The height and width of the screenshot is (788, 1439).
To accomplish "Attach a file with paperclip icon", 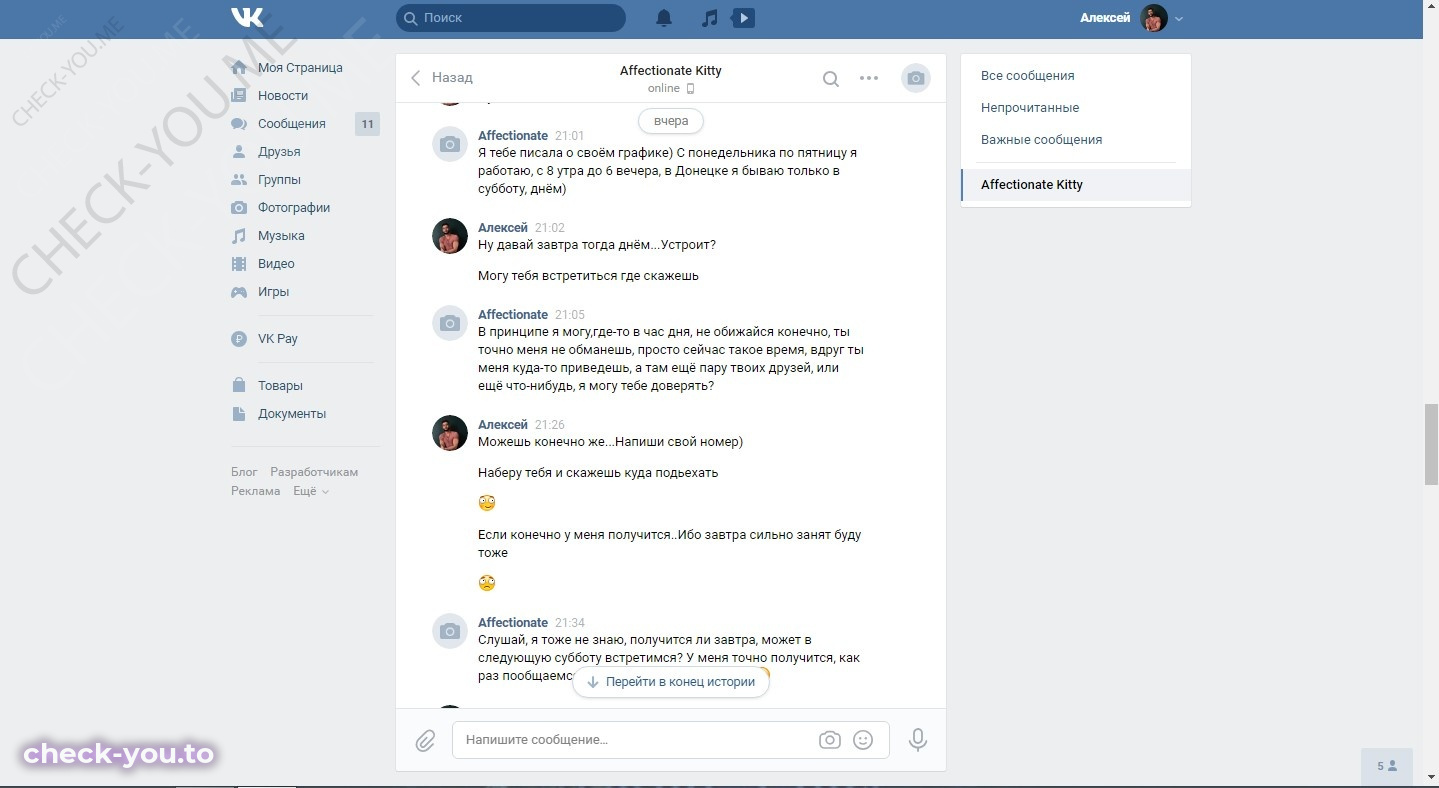I will click(x=425, y=741).
